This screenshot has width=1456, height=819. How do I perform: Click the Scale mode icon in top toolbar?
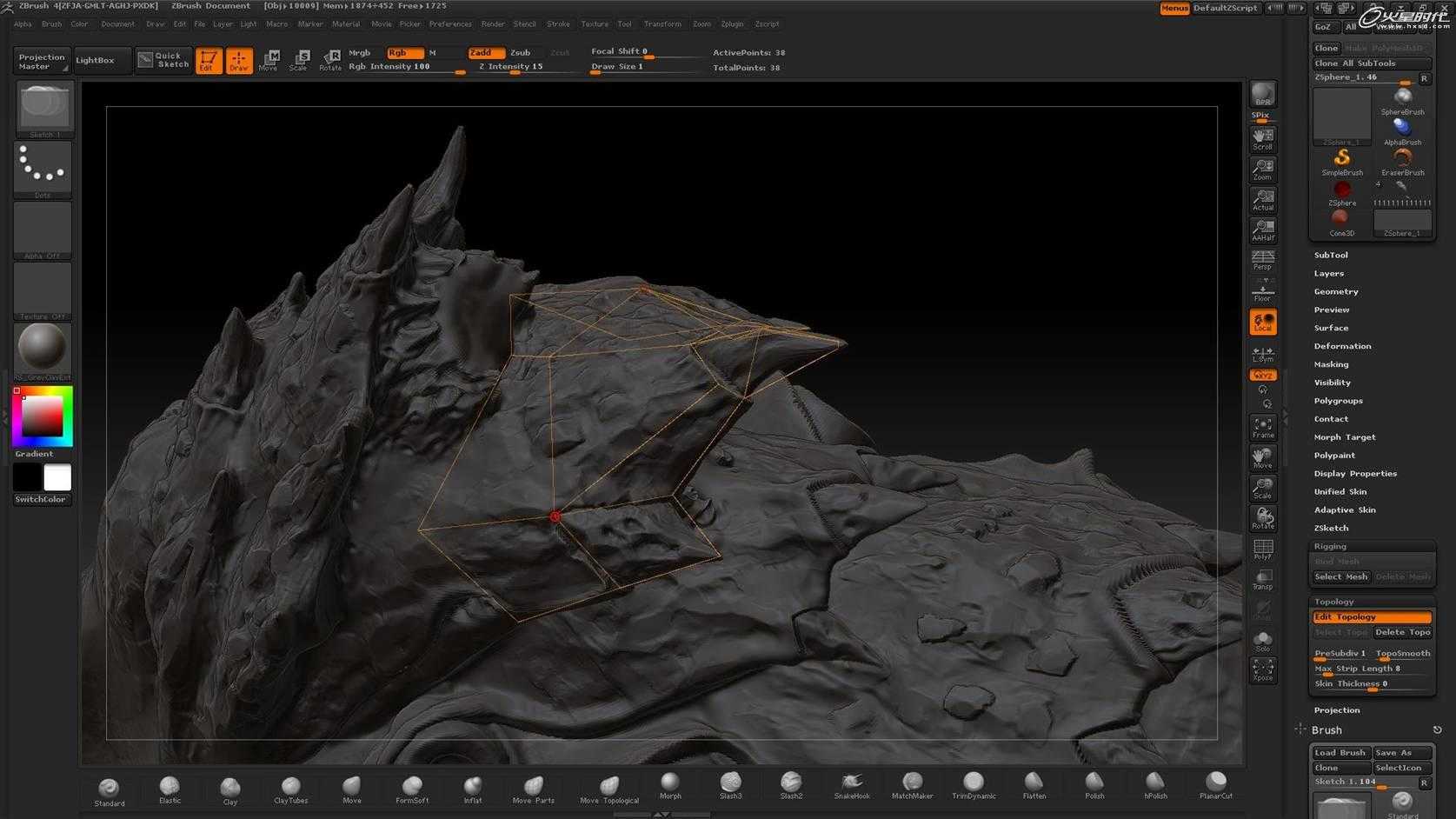299,59
